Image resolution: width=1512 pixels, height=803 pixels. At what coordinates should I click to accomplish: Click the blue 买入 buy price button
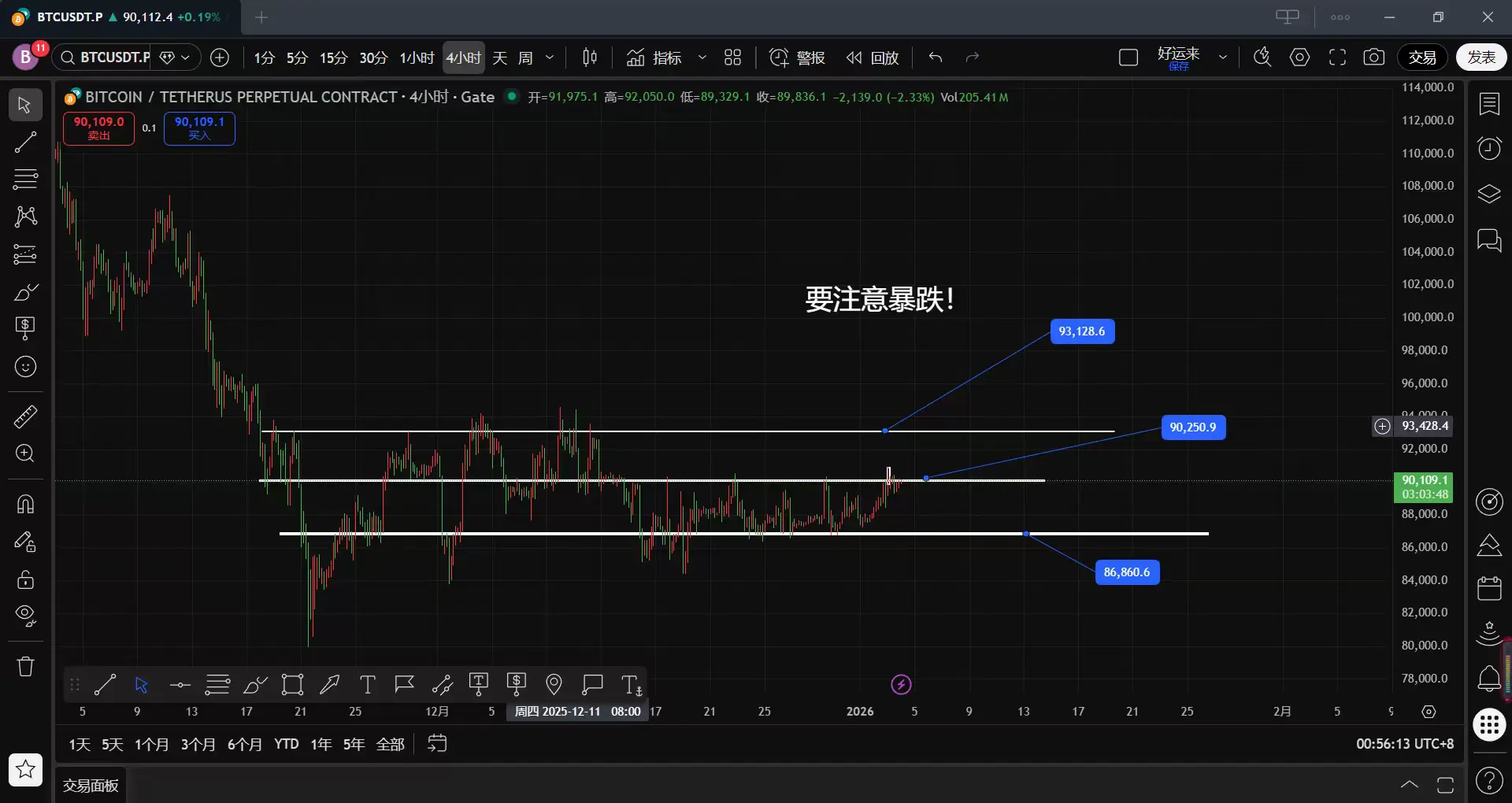(x=199, y=128)
